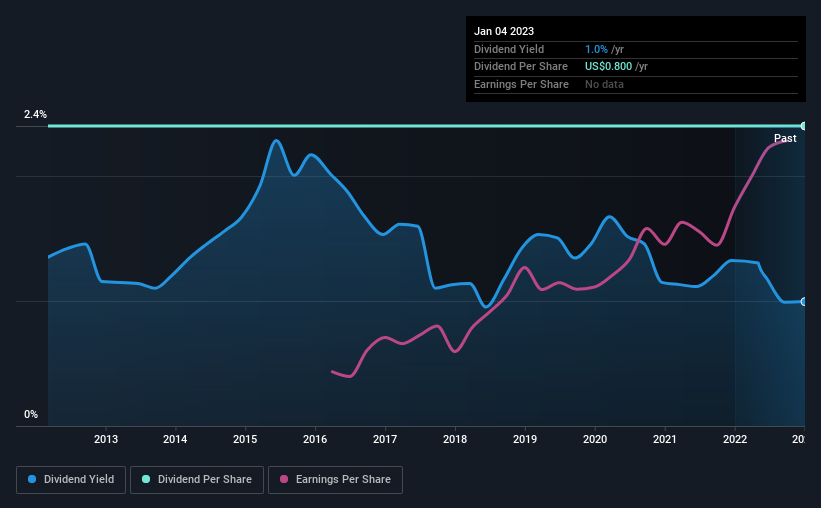
Task: Select the 2019 label on the x-axis
Action: [525, 439]
